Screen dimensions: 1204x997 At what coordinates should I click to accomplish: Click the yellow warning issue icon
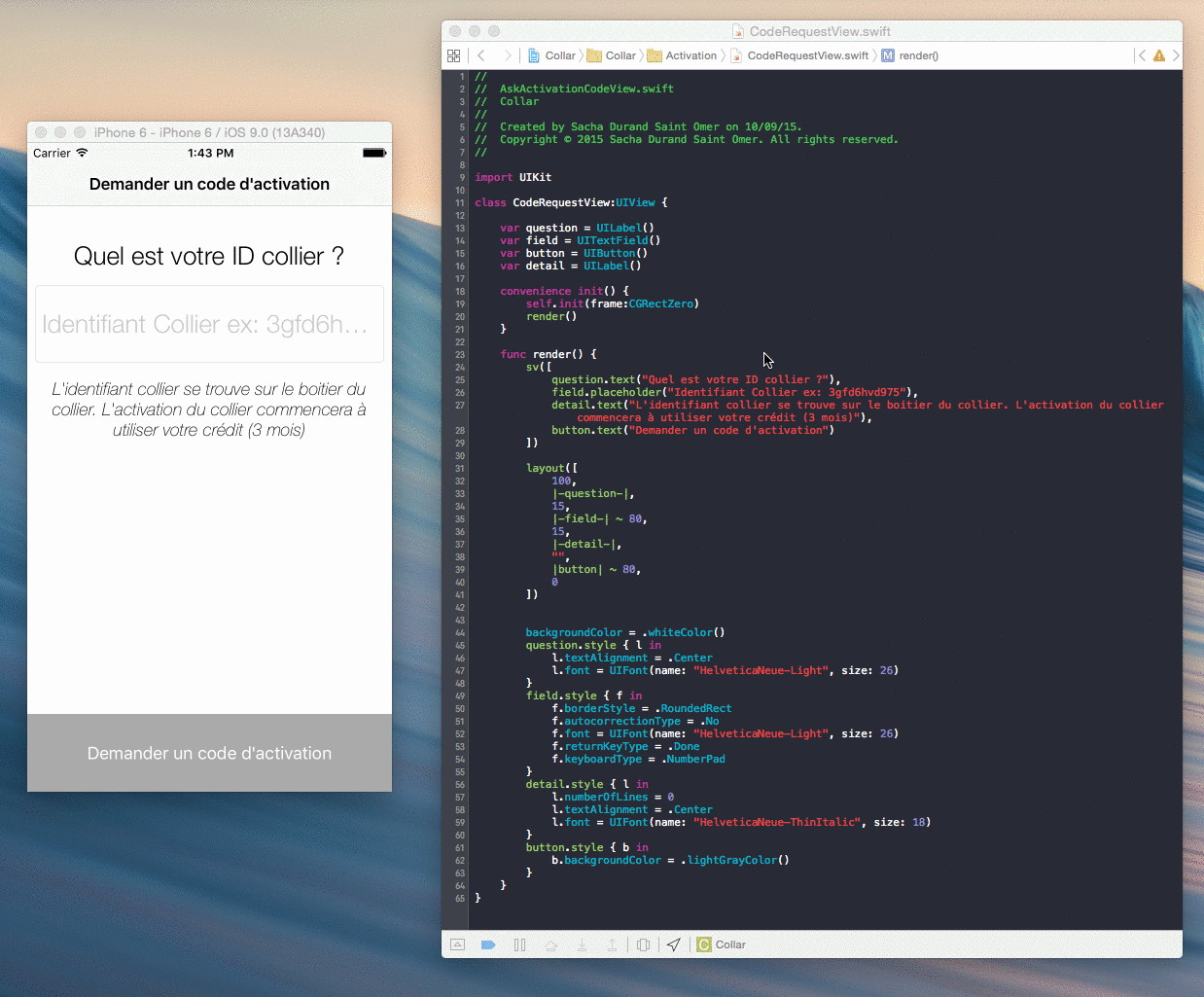coord(1159,55)
